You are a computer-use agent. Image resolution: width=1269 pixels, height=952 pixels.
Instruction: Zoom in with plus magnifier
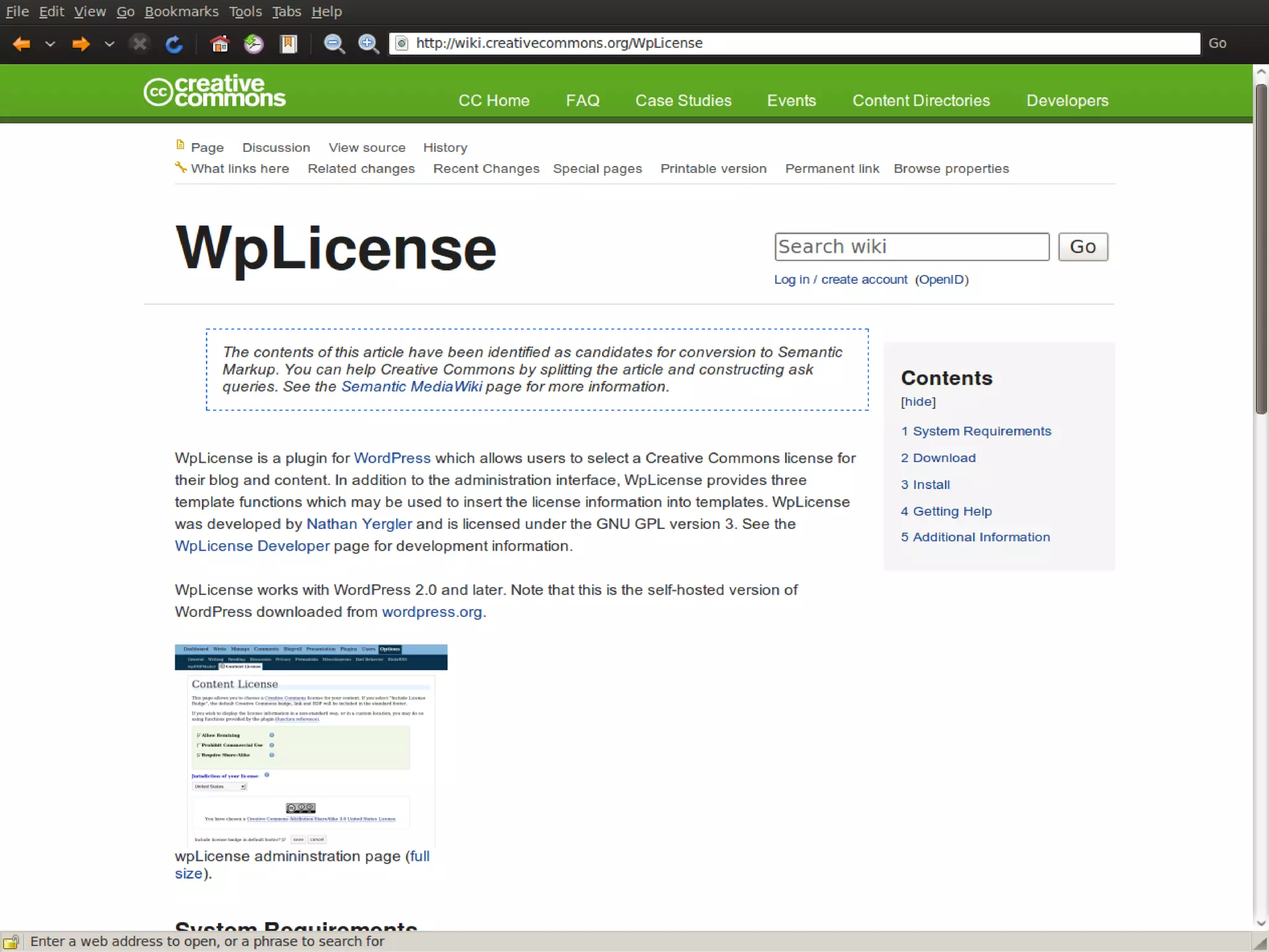(x=369, y=43)
